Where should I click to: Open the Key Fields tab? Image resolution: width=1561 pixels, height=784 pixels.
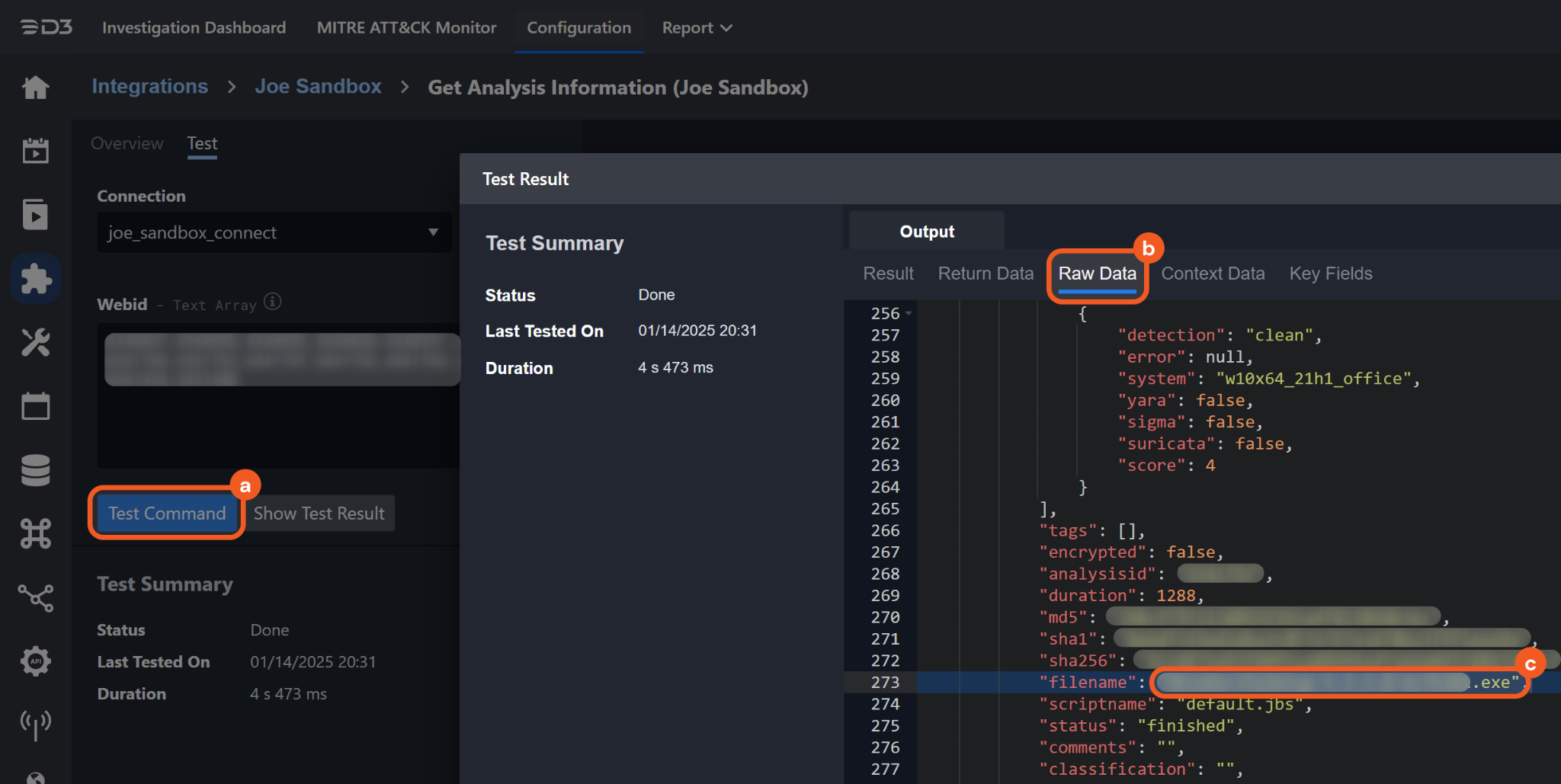tap(1330, 274)
